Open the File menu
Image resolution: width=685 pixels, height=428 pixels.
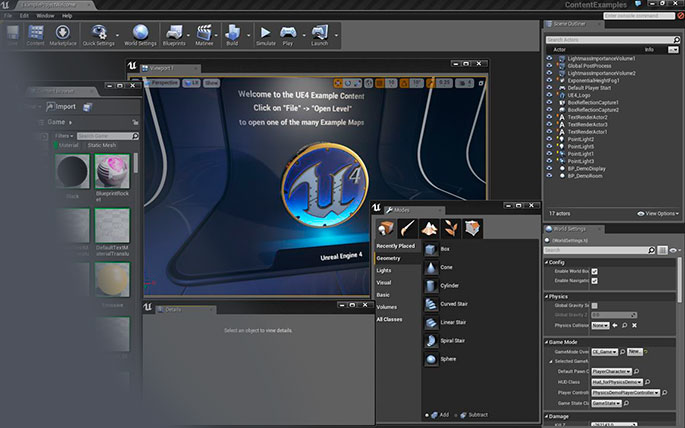coord(8,16)
